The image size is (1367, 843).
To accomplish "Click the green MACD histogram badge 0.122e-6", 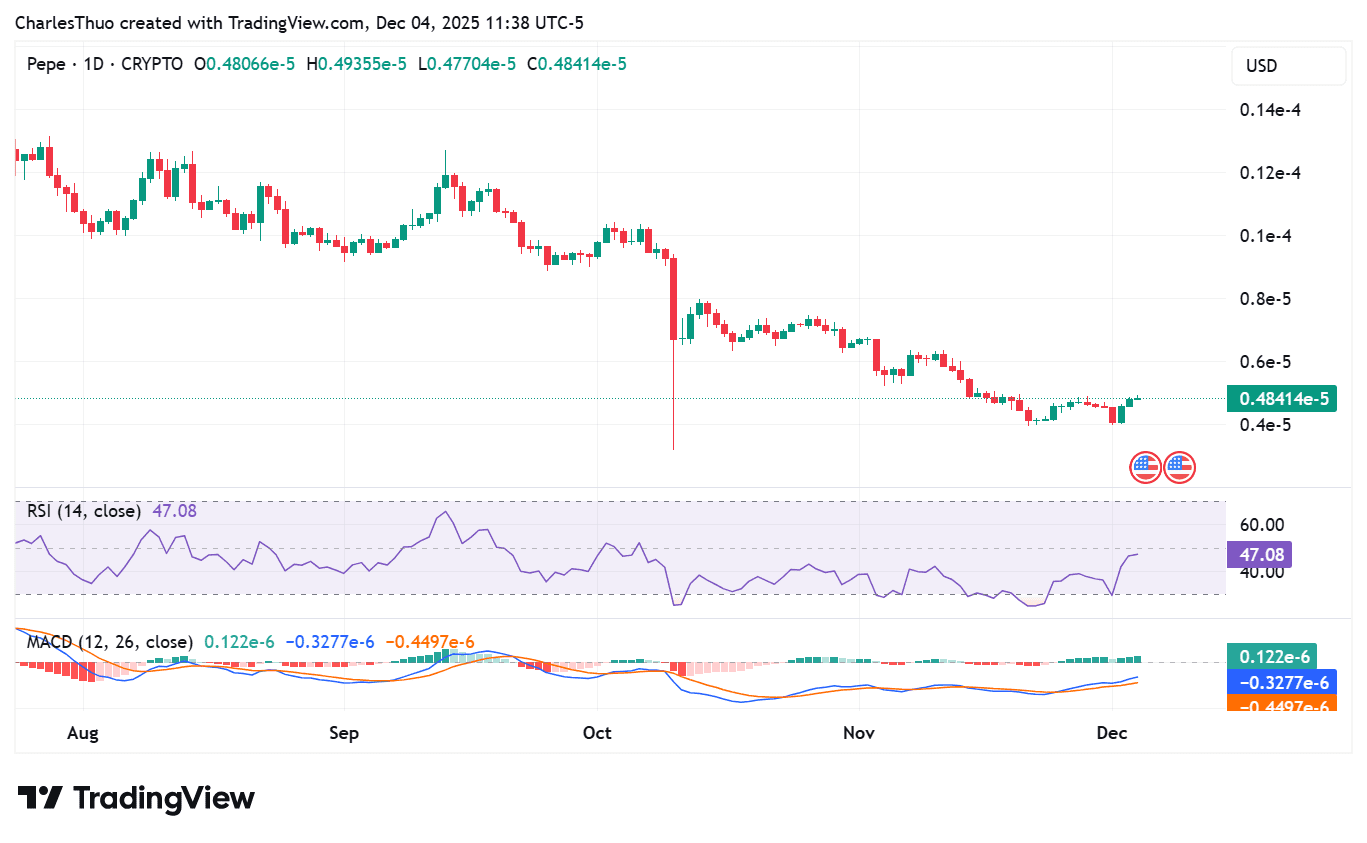I will coord(1271,657).
